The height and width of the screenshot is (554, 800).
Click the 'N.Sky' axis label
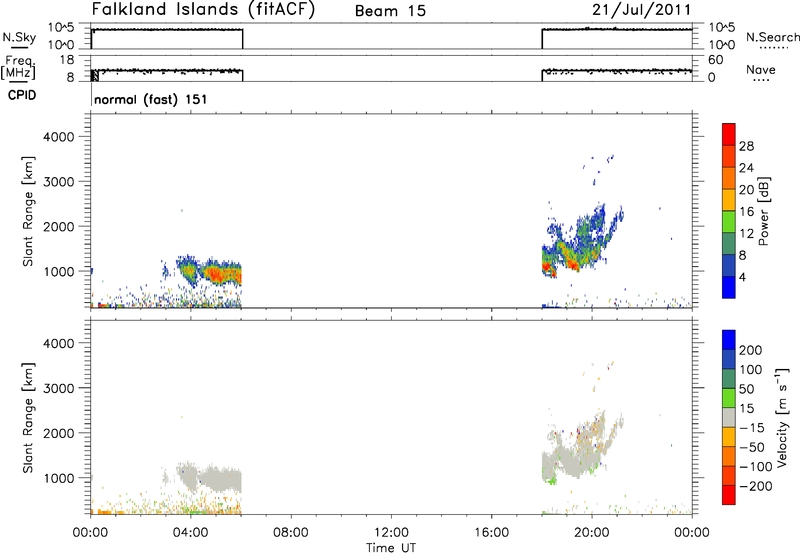[19, 37]
